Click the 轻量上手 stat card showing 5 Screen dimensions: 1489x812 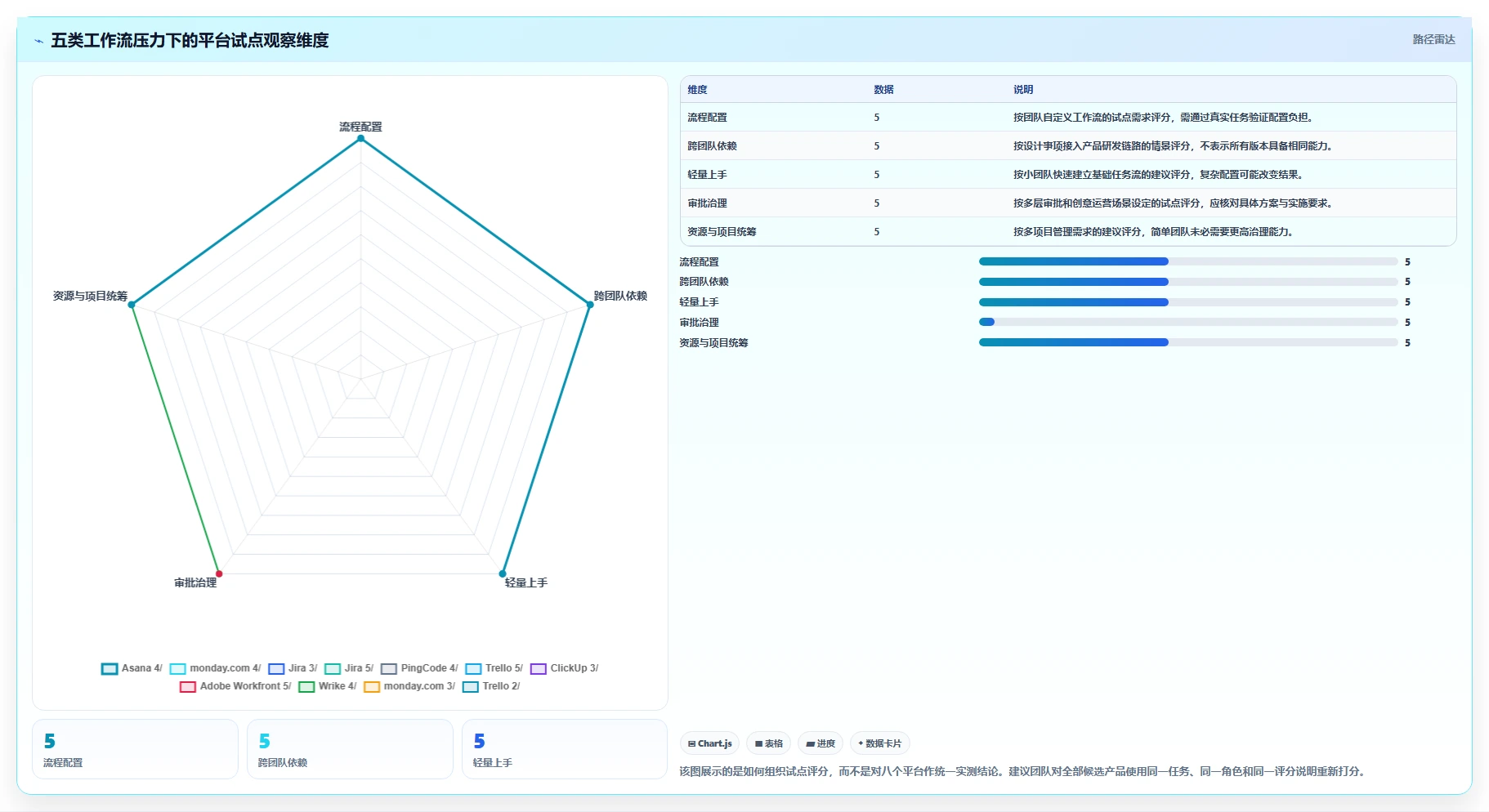[565, 749]
